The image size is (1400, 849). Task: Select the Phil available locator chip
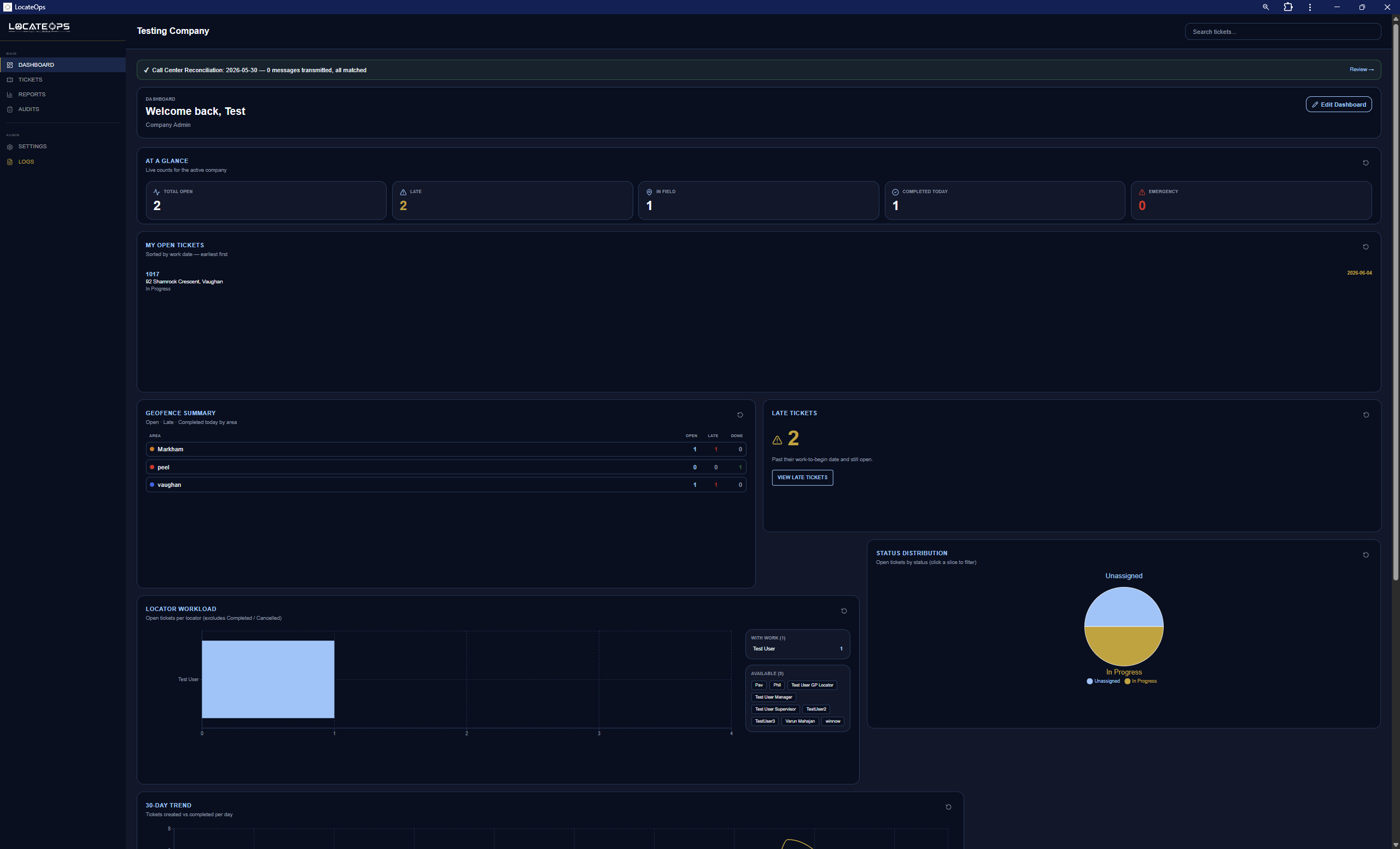tap(777, 685)
